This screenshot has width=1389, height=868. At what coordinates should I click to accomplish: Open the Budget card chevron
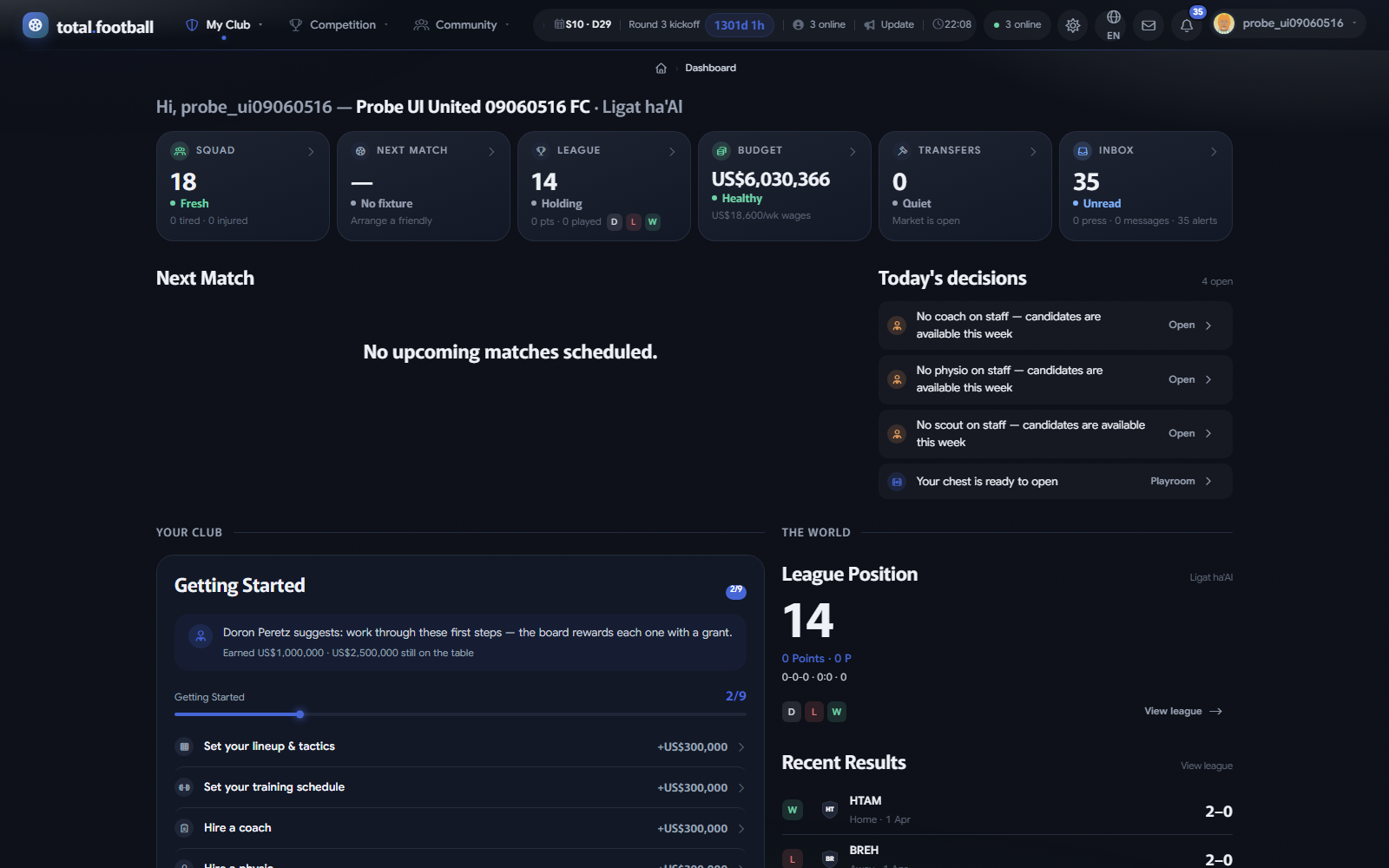coord(852,152)
